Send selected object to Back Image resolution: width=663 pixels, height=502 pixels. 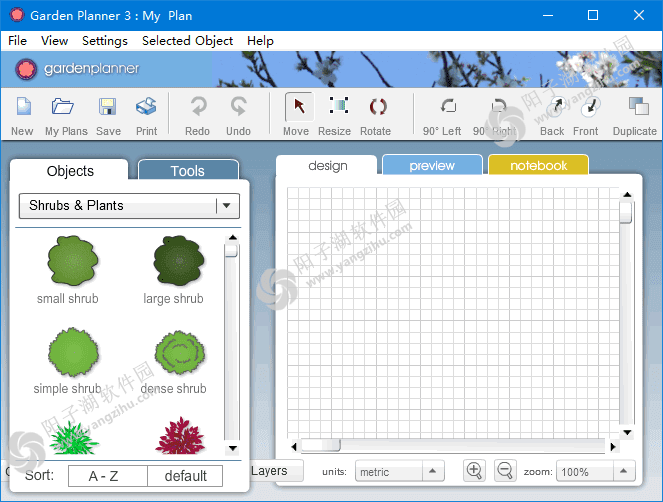tap(553, 115)
